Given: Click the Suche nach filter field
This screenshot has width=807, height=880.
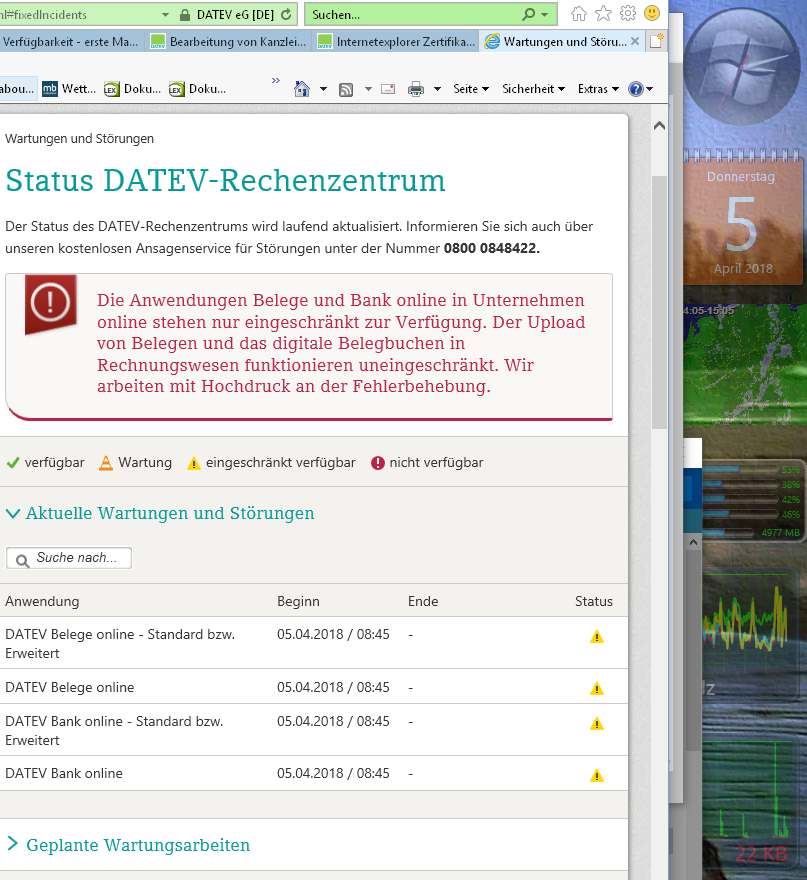Looking at the screenshot, I should point(70,558).
